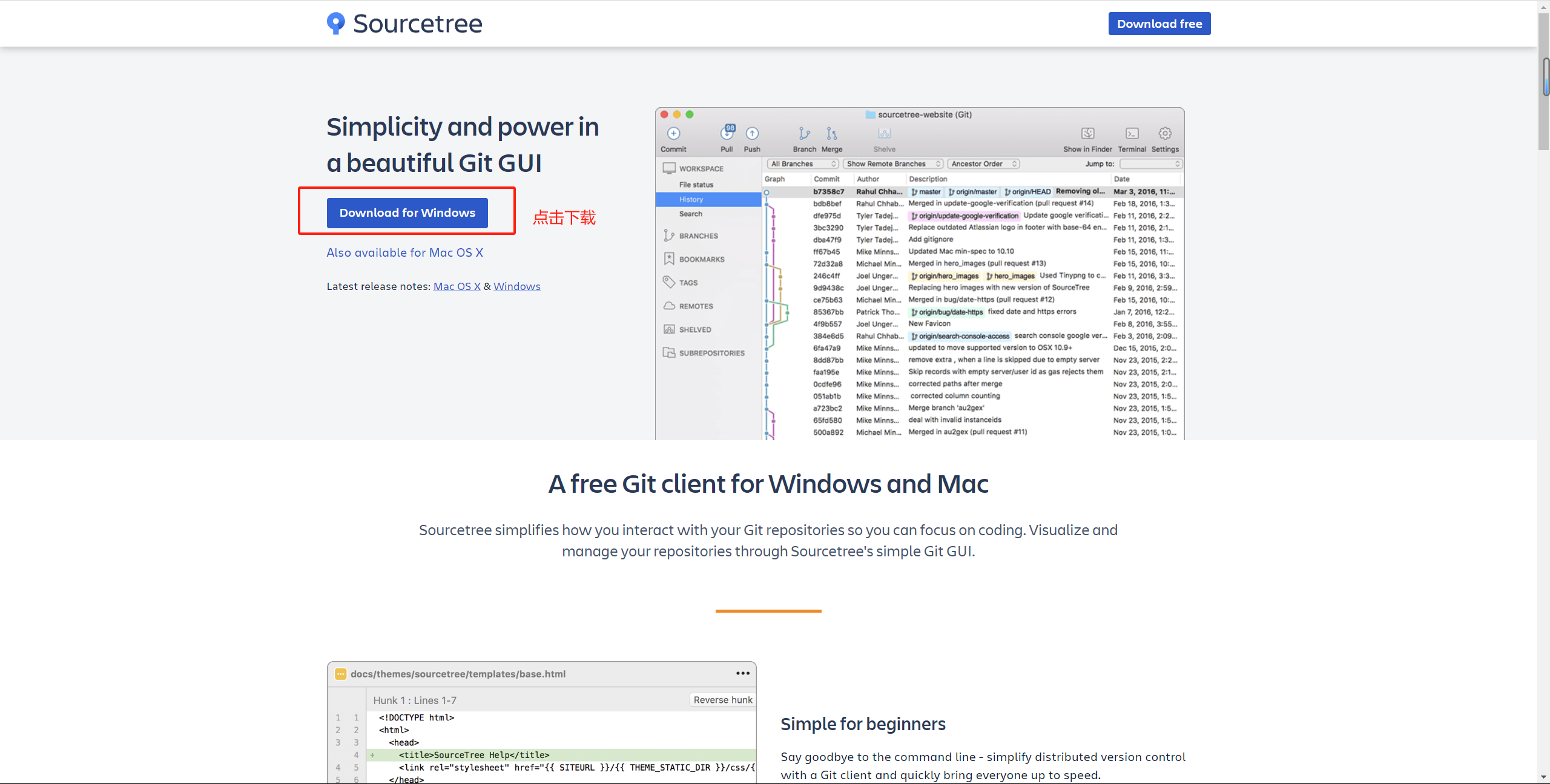Image resolution: width=1550 pixels, height=784 pixels.
Task: Open the All Branches dropdown
Action: [803, 164]
